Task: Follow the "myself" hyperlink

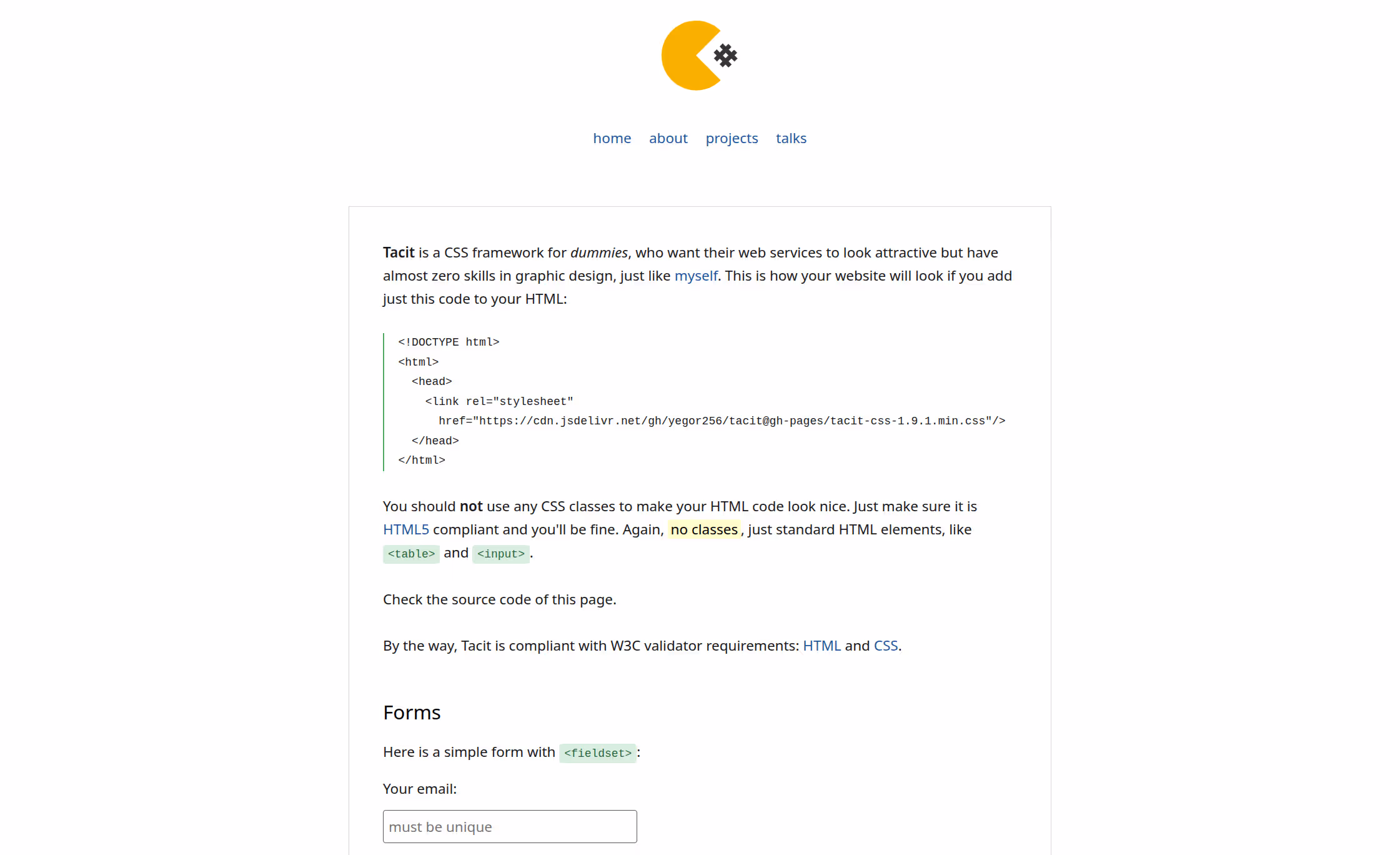Action: click(x=696, y=276)
